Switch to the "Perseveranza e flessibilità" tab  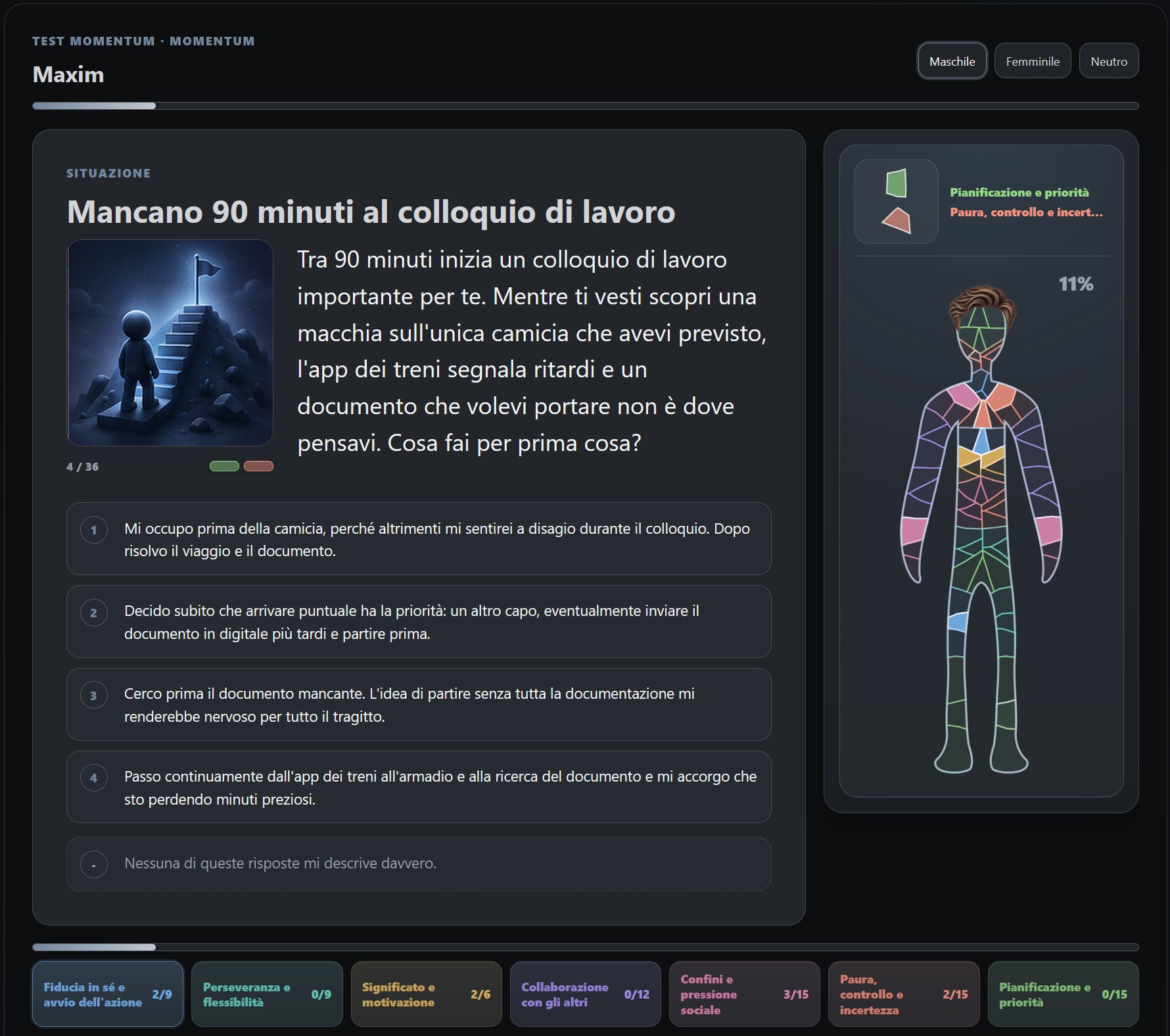[267, 994]
